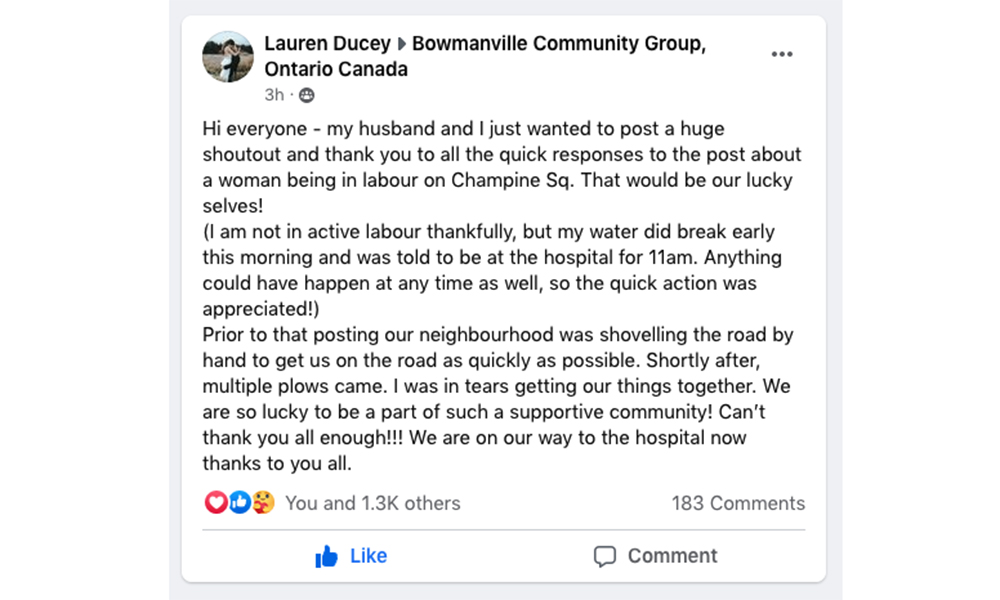Click the blue Like label text
The height and width of the screenshot is (600, 1000).
click(368, 556)
